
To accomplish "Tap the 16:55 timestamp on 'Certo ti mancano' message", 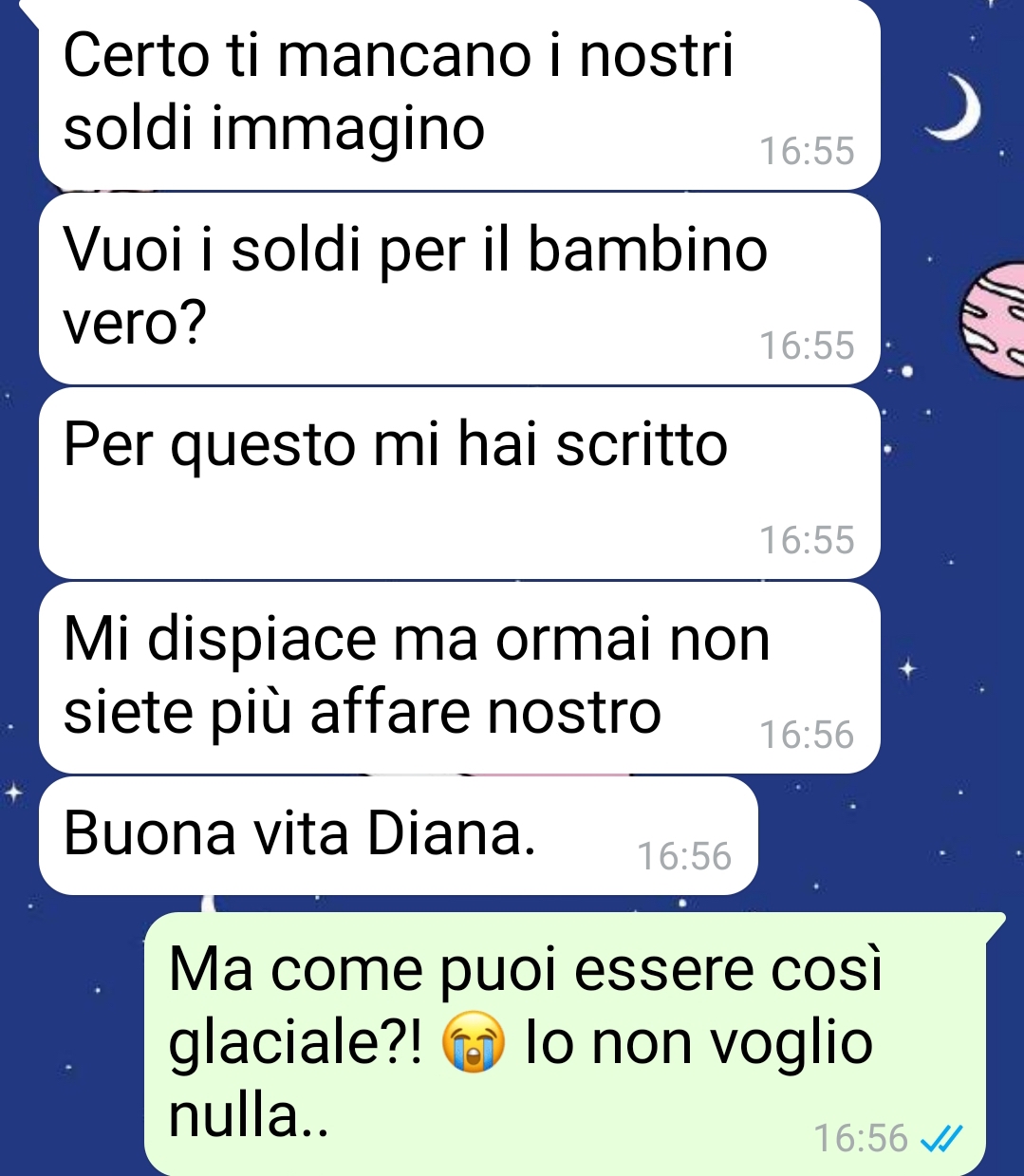I will click(807, 152).
